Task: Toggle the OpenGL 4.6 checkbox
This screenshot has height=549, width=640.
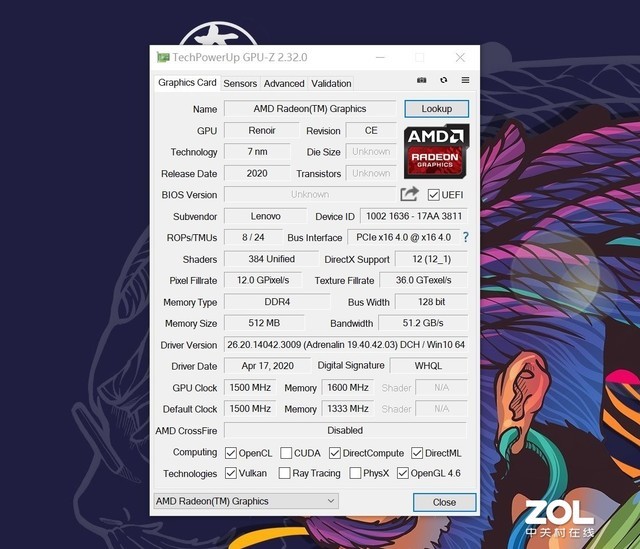Action: click(402, 473)
